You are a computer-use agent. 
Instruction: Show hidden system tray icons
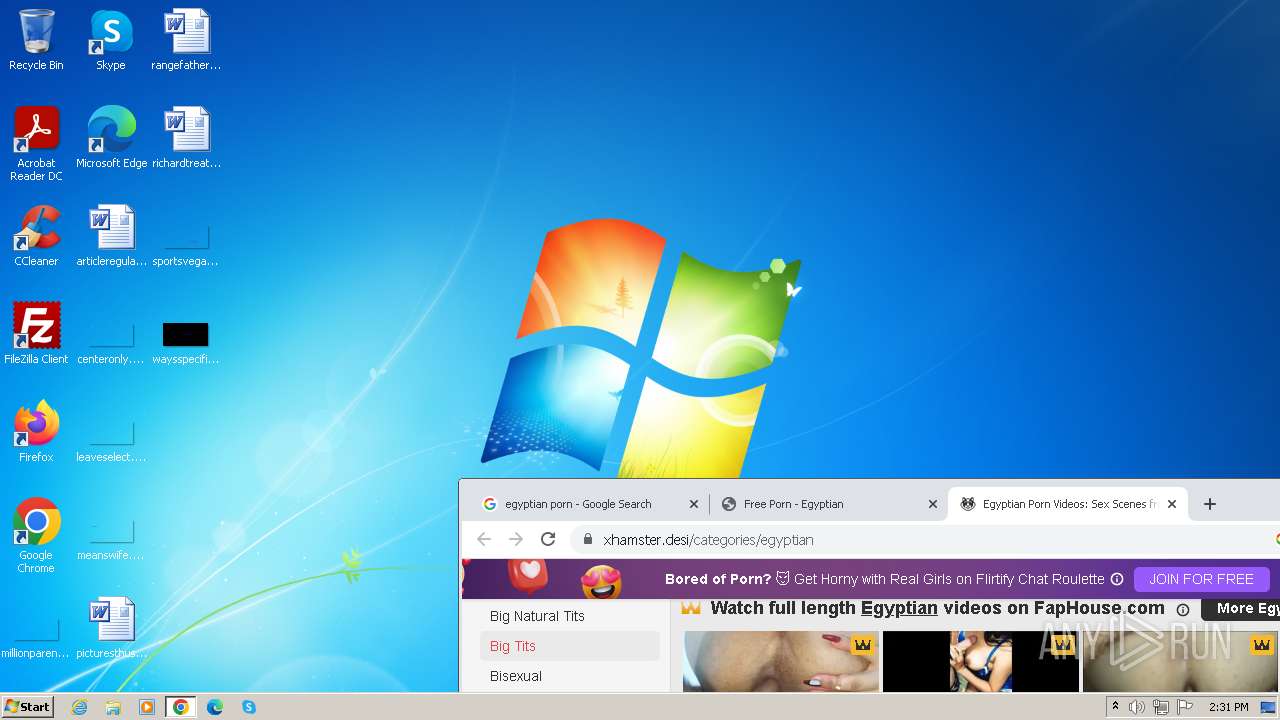(x=1115, y=707)
